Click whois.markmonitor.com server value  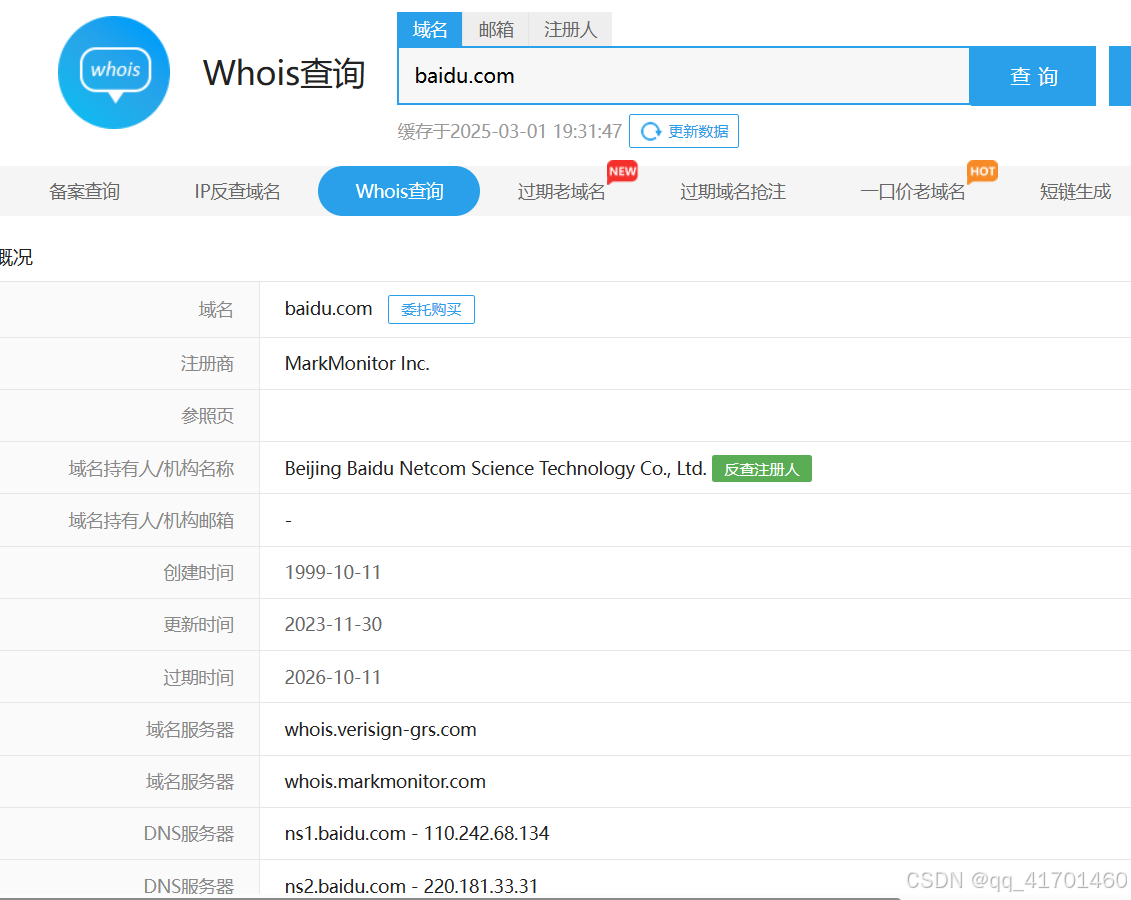[385, 782]
